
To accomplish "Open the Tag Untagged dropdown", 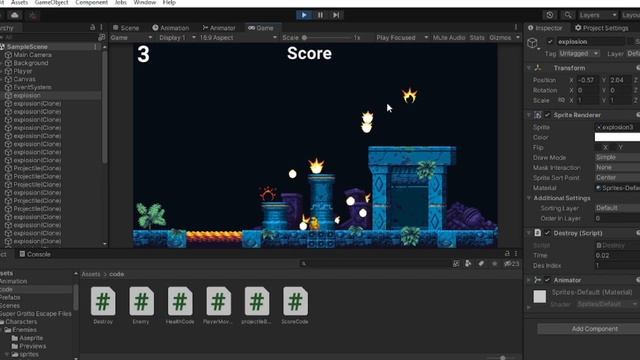I will pyautogui.click(x=579, y=53).
